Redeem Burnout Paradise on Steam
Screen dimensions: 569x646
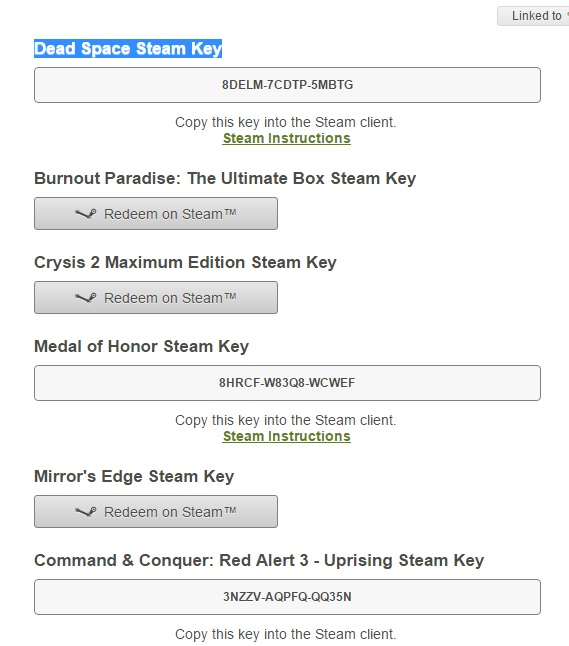pos(156,213)
